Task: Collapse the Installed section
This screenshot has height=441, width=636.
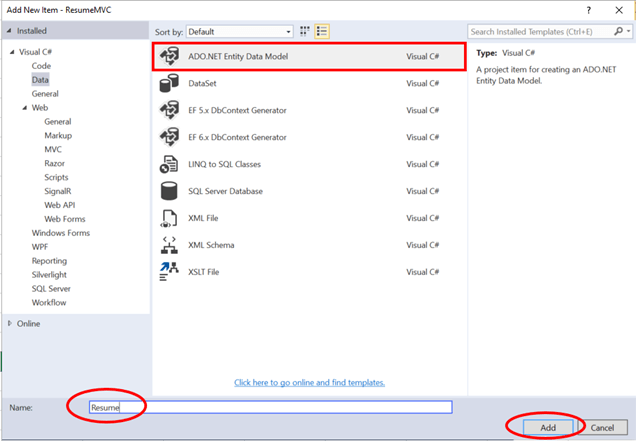Action: [x=9, y=31]
